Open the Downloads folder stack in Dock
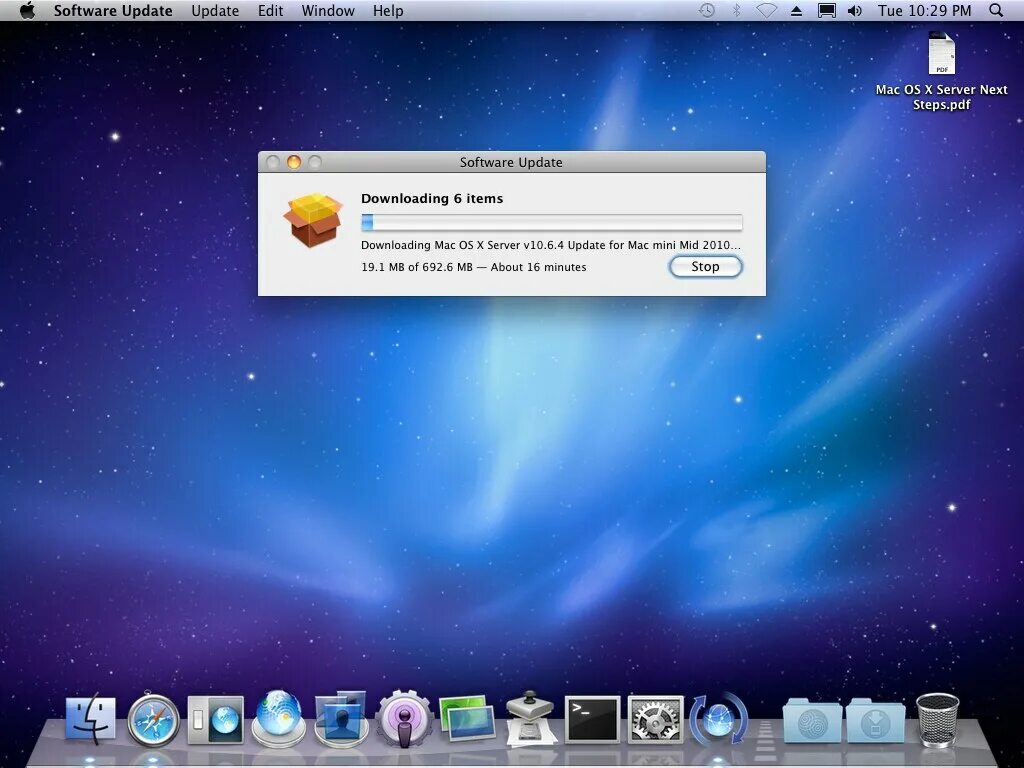The height and width of the screenshot is (768, 1024). [875, 720]
